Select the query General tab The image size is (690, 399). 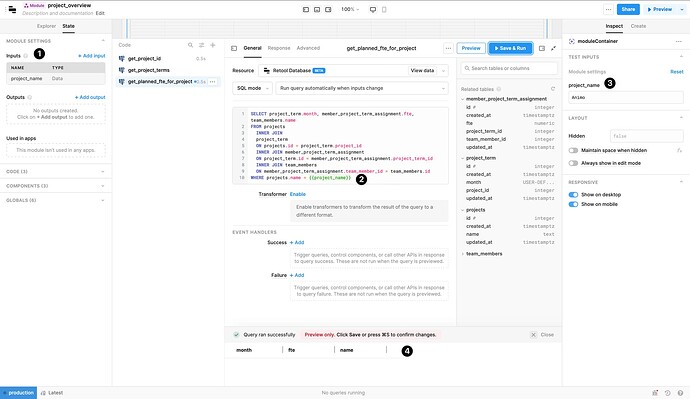(253, 48)
